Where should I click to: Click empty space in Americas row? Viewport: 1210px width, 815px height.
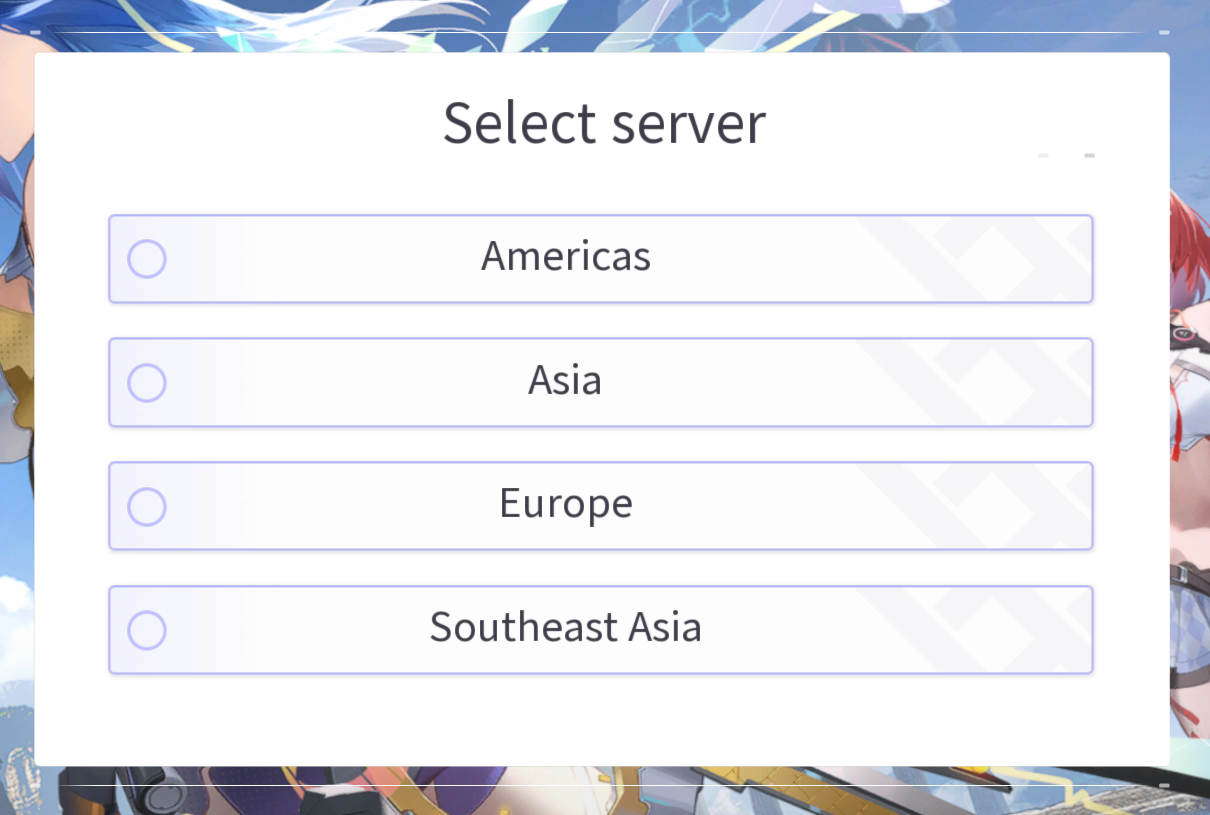pos(320,259)
